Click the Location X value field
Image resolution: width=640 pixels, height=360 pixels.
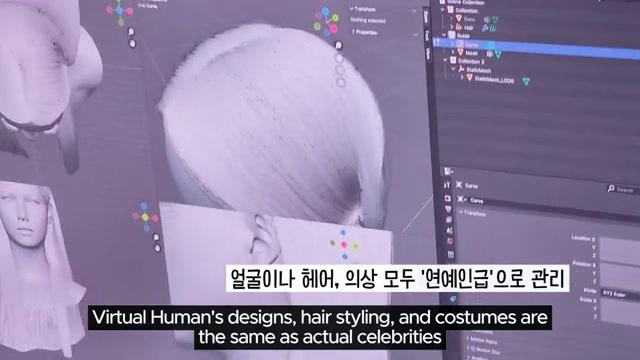(619, 243)
